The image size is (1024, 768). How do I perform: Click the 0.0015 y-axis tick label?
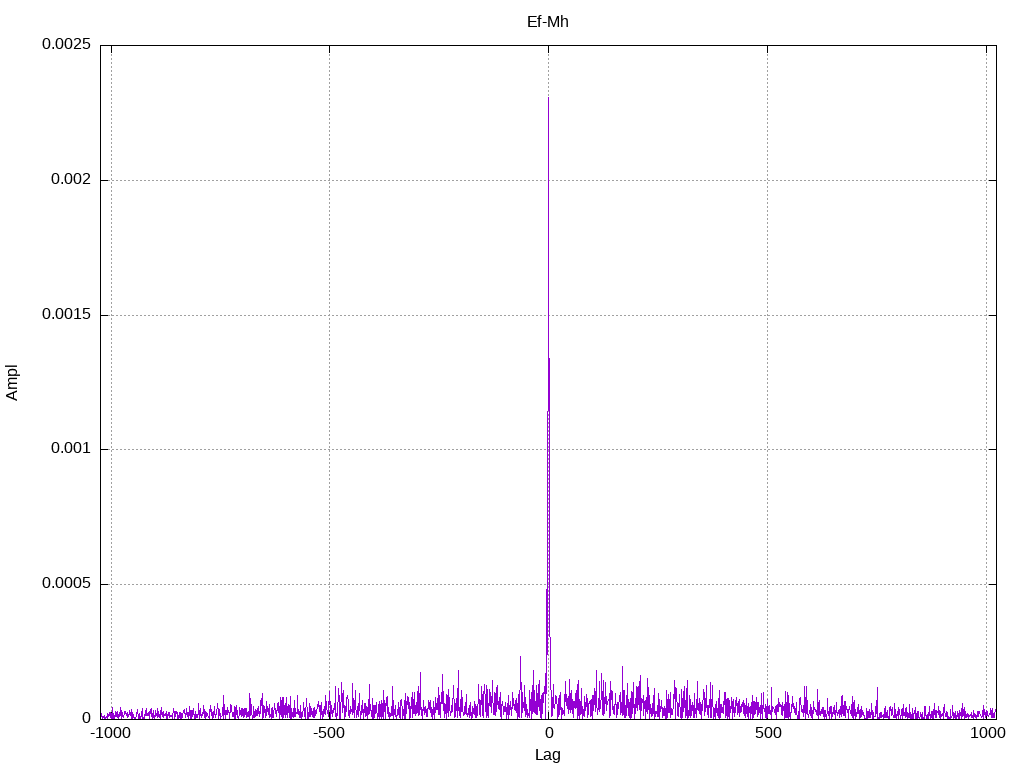click(66, 314)
